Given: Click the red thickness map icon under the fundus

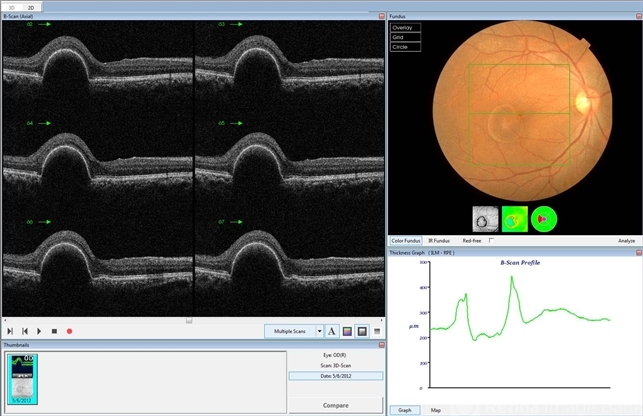Looking at the screenshot, I should coord(543,218).
